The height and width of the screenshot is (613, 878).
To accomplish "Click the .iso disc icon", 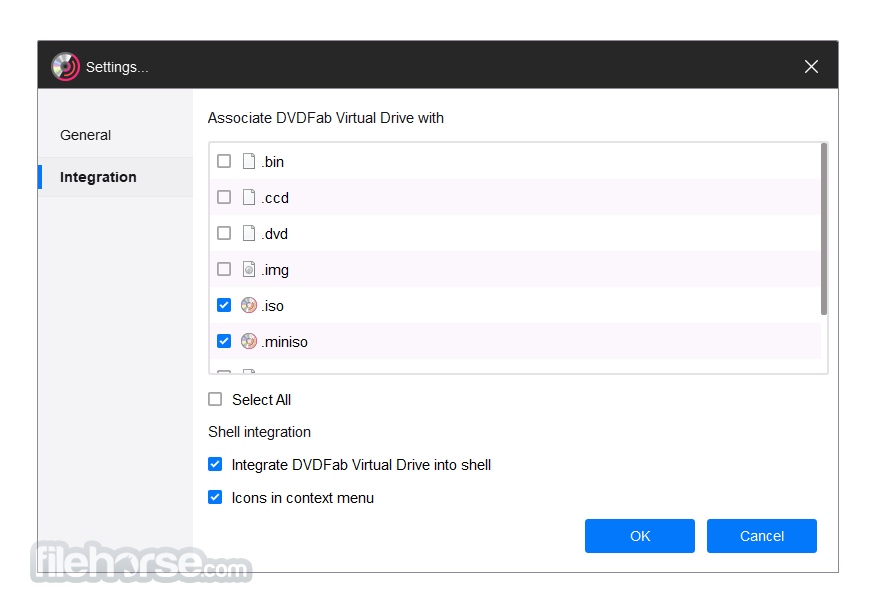I will pos(249,305).
